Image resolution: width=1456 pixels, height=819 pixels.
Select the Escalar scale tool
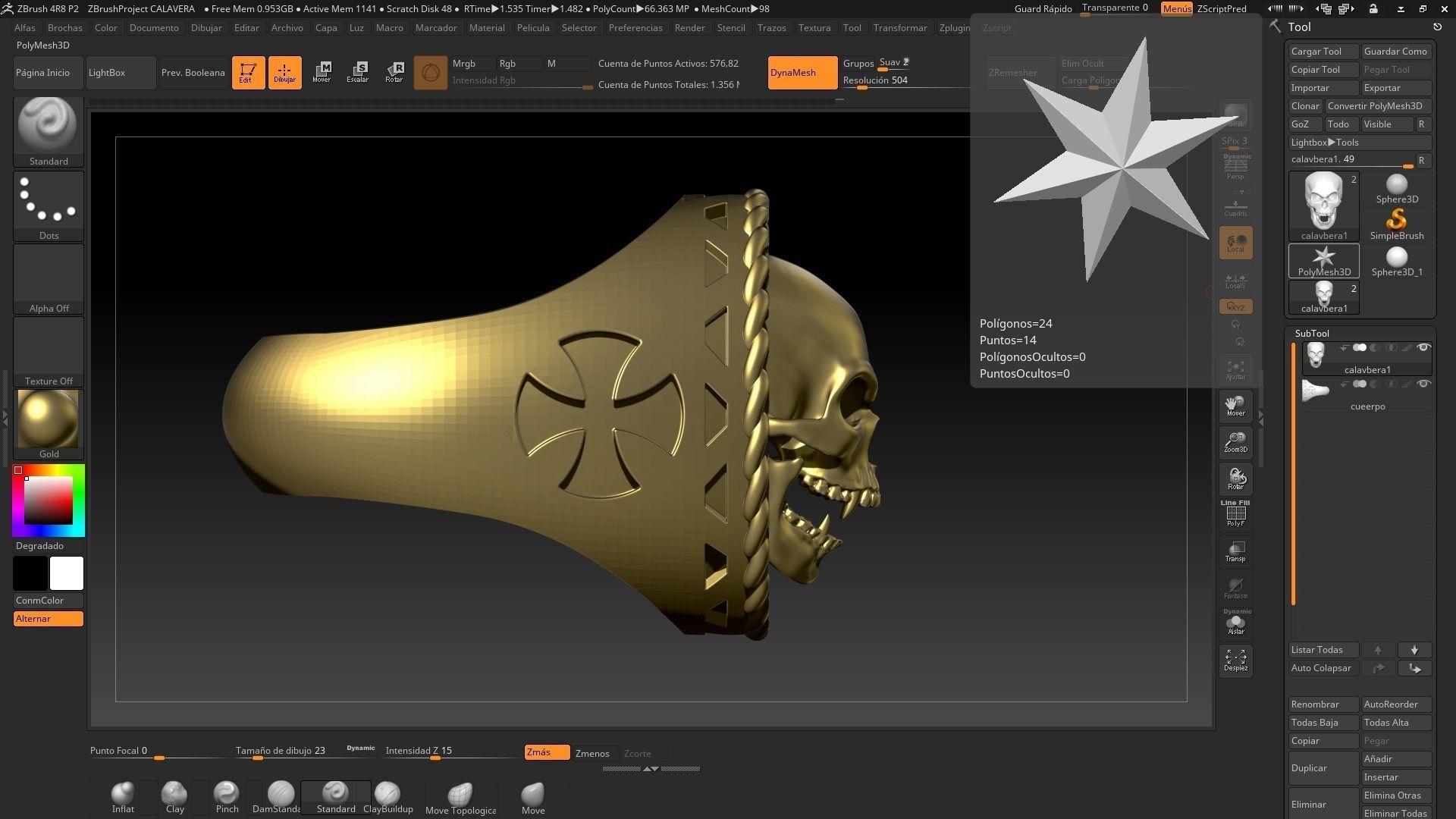(358, 73)
